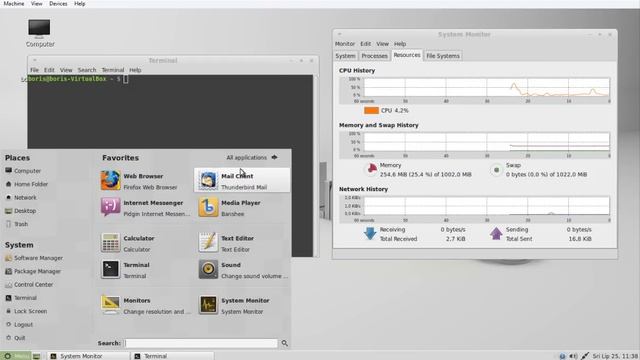640x360 pixels.
Task: Open View menu in Terminal window
Action: click(x=66, y=70)
